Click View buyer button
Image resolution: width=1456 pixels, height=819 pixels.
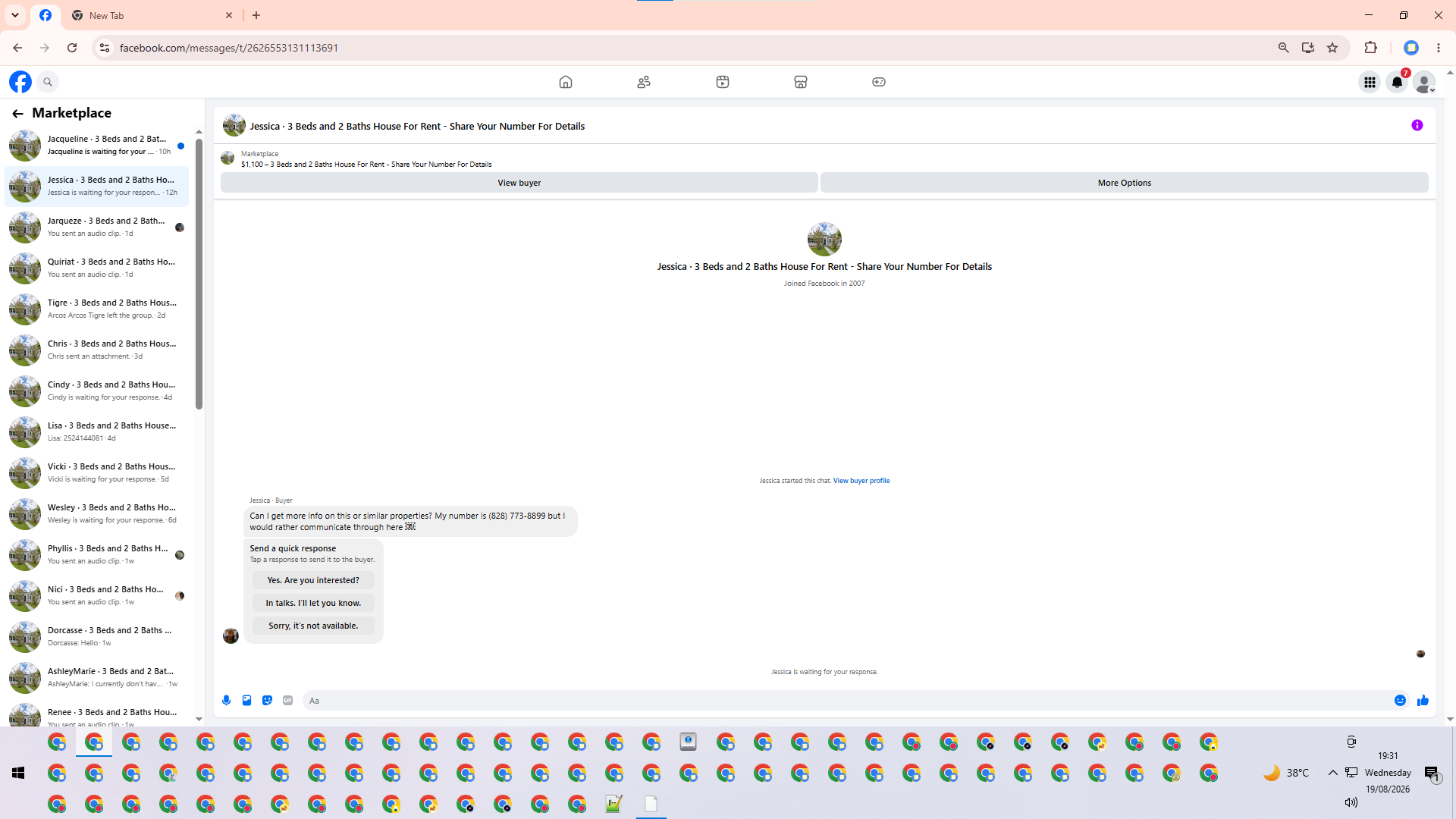(x=519, y=183)
